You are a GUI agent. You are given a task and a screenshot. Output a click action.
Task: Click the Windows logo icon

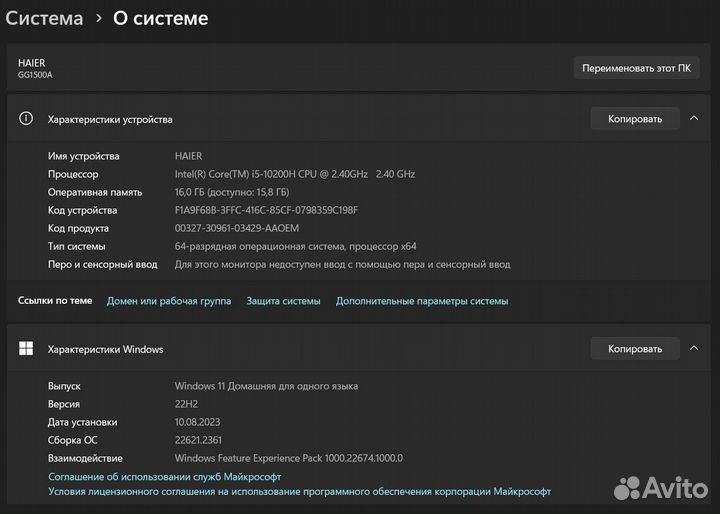point(26,349)
